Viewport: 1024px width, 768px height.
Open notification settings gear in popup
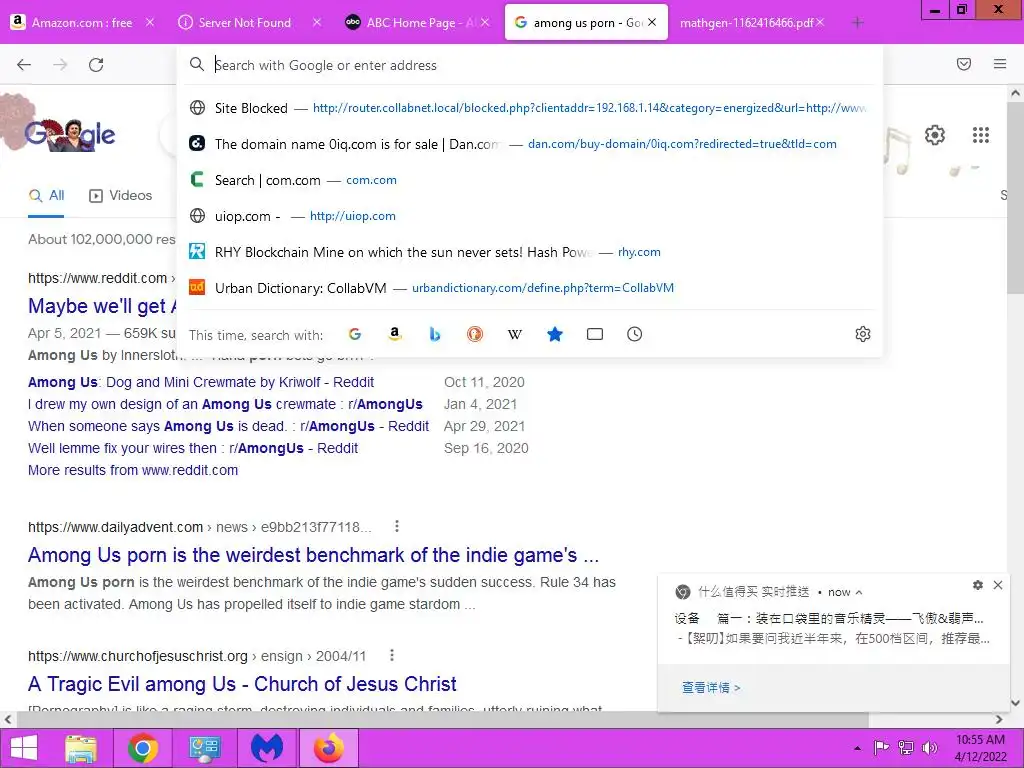[978, 585]
